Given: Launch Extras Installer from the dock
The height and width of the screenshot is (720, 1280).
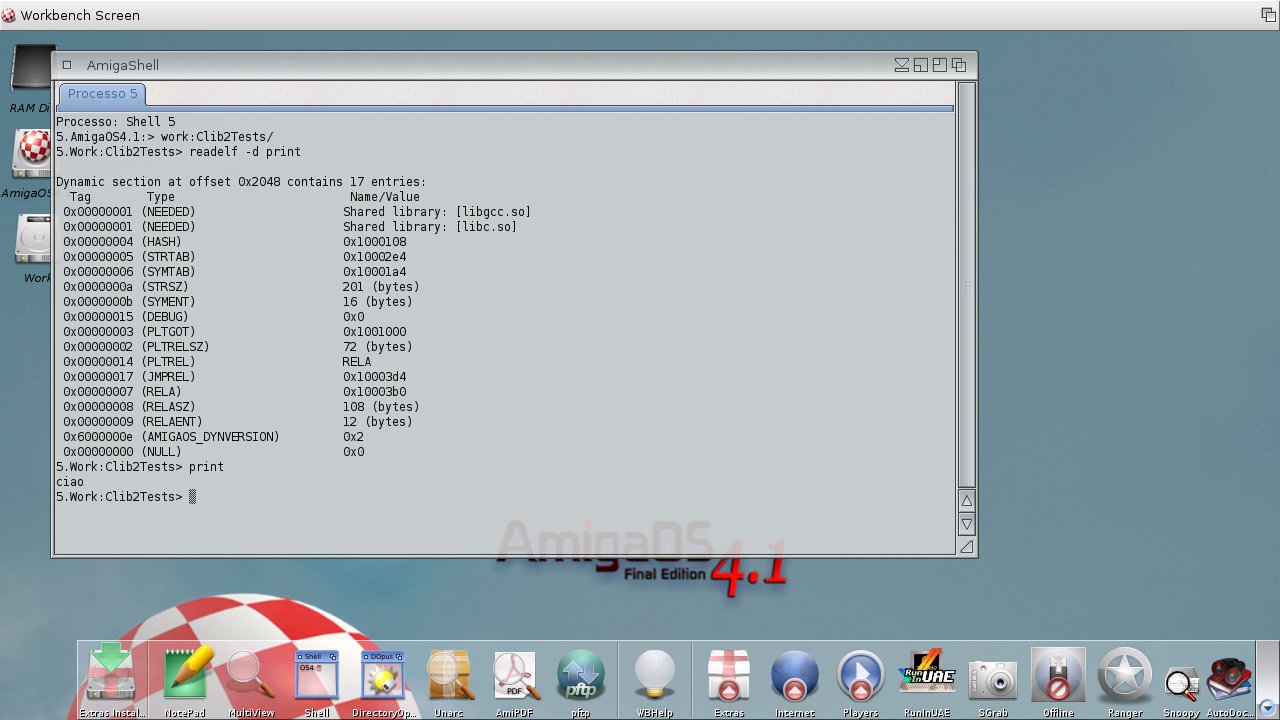Looking at the screenshot, I should (x=111, y=680).
